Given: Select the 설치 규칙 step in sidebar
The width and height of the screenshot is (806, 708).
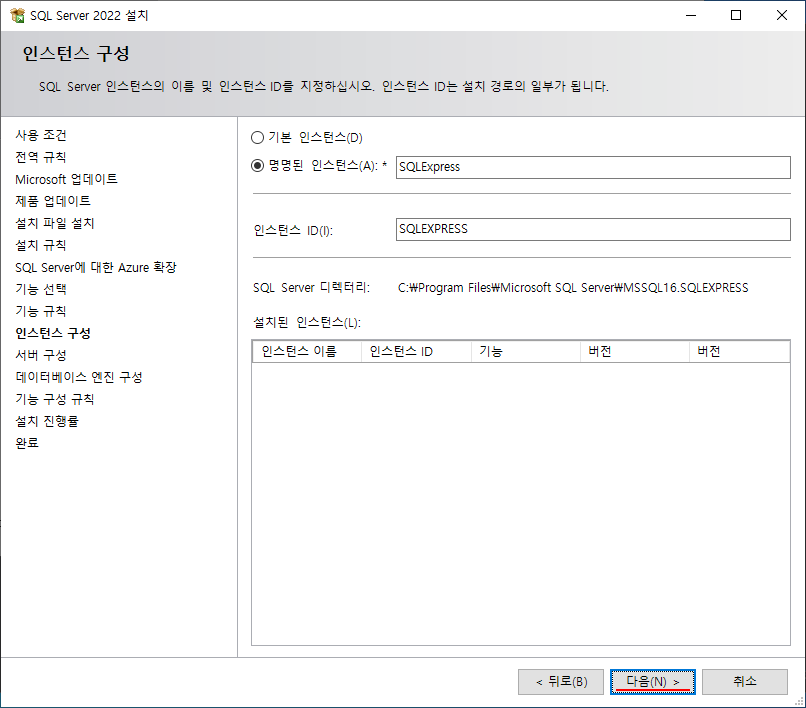Looking at the screenshot, I should coord(41,245).
